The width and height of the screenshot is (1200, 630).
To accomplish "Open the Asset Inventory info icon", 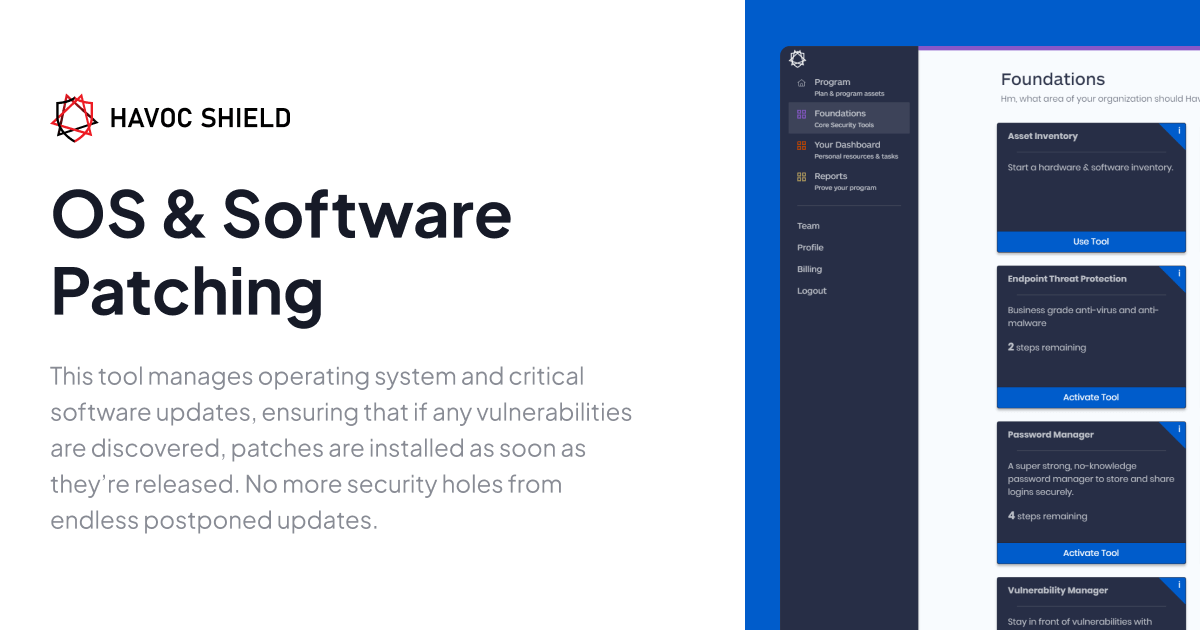I will coord(1180,129).
